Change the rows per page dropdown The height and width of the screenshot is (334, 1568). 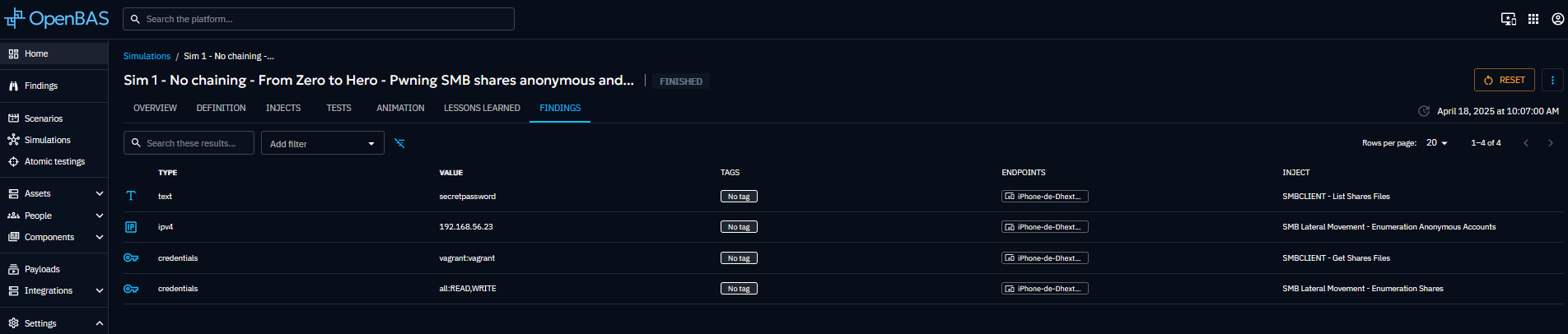pos(1436,143)
